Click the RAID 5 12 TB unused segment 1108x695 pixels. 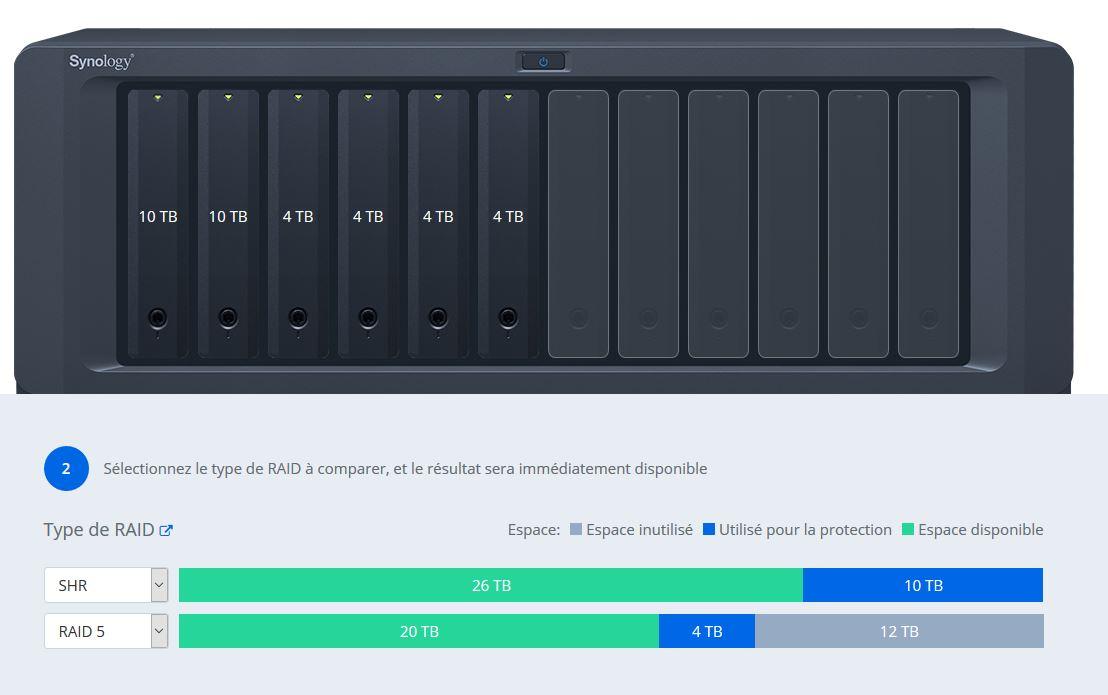[x=899, y=631]
